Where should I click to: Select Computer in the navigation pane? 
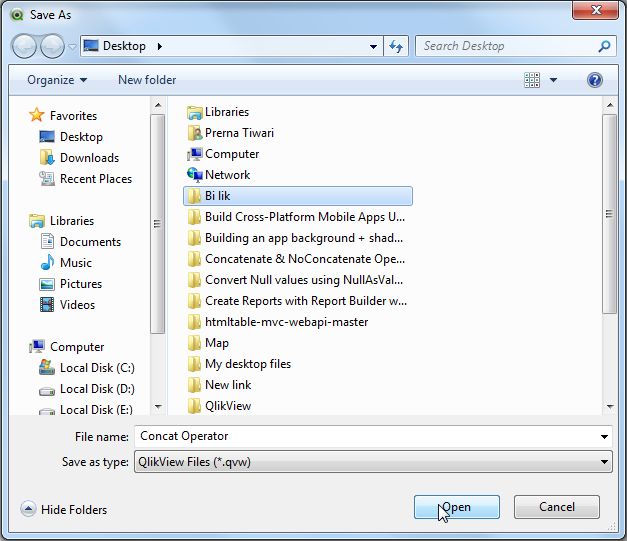(x=66, y=347)
